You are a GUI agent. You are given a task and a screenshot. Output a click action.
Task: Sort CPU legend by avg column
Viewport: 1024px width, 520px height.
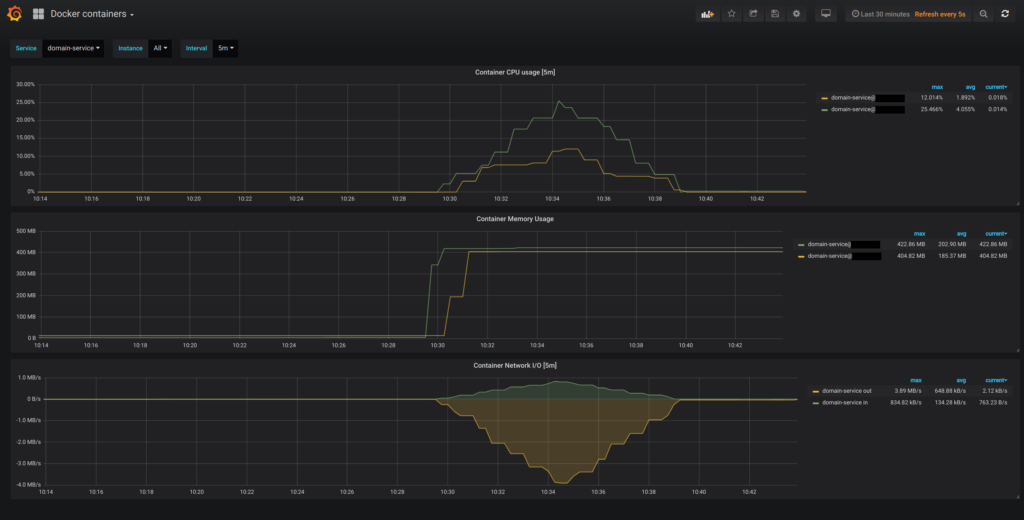pyautogui.click(x=970, y=87)
